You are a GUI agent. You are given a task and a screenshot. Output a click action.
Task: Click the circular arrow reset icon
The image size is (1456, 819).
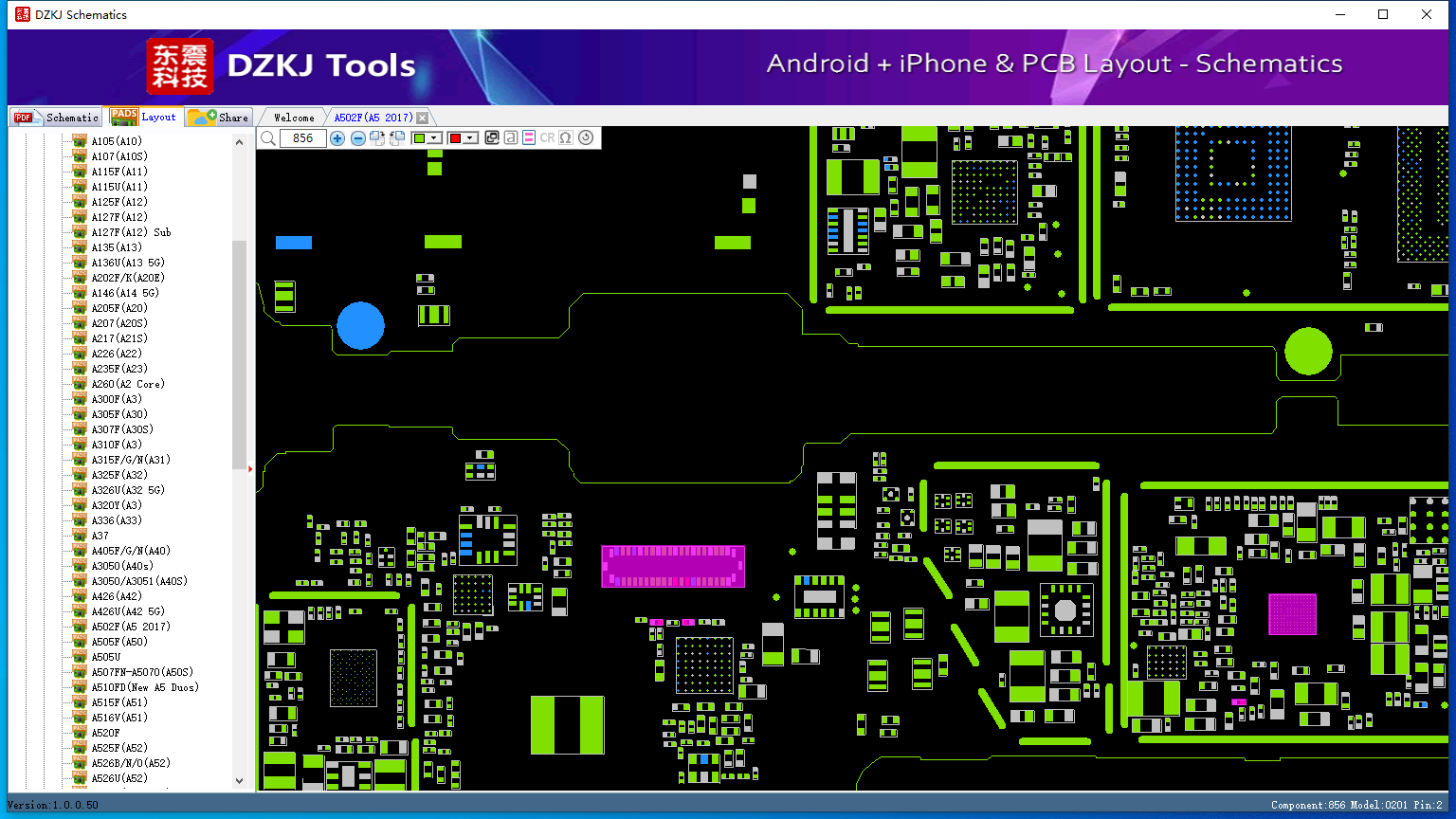[x=586, y=138]
